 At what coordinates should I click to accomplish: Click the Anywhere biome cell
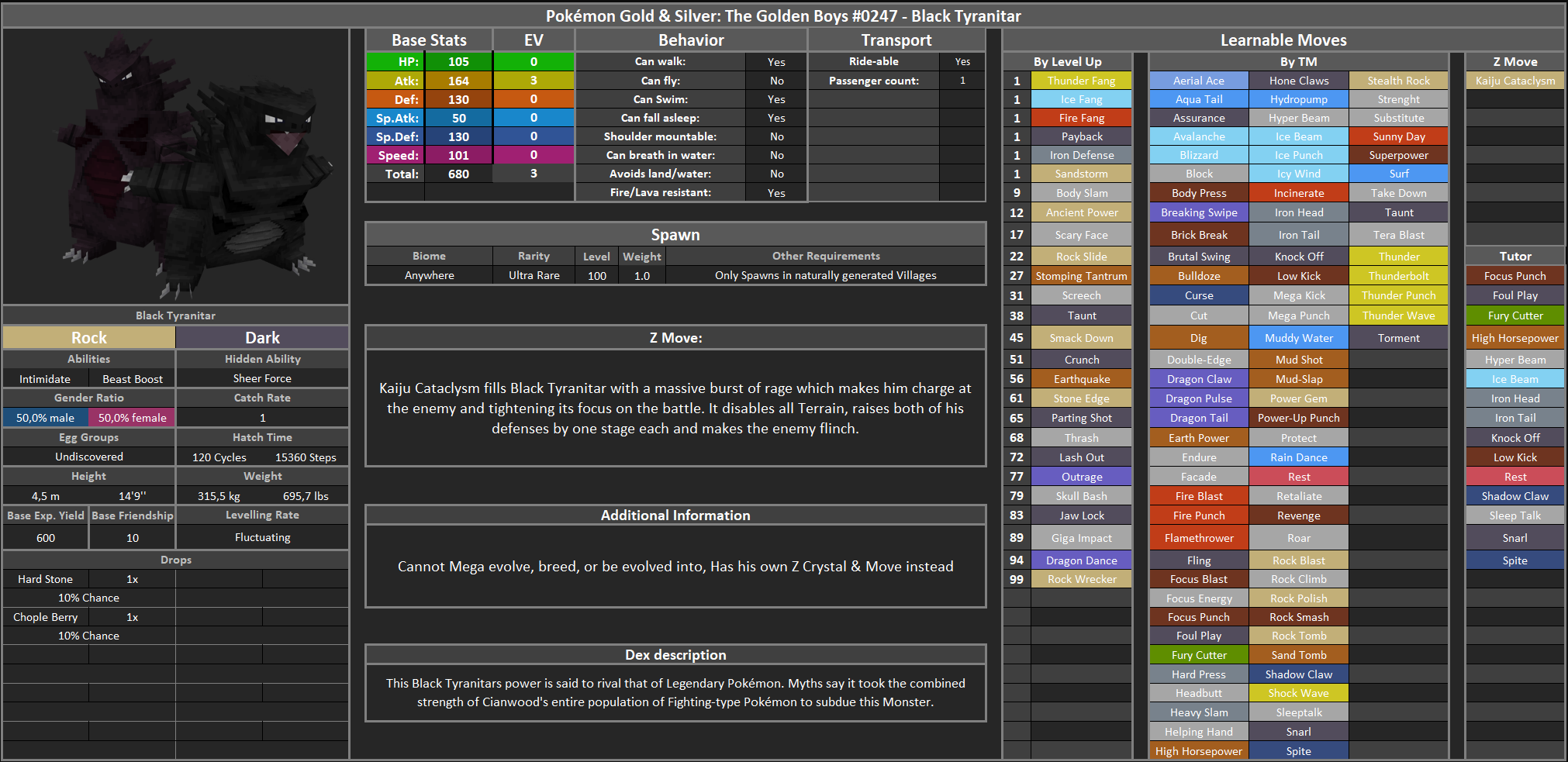429,275
